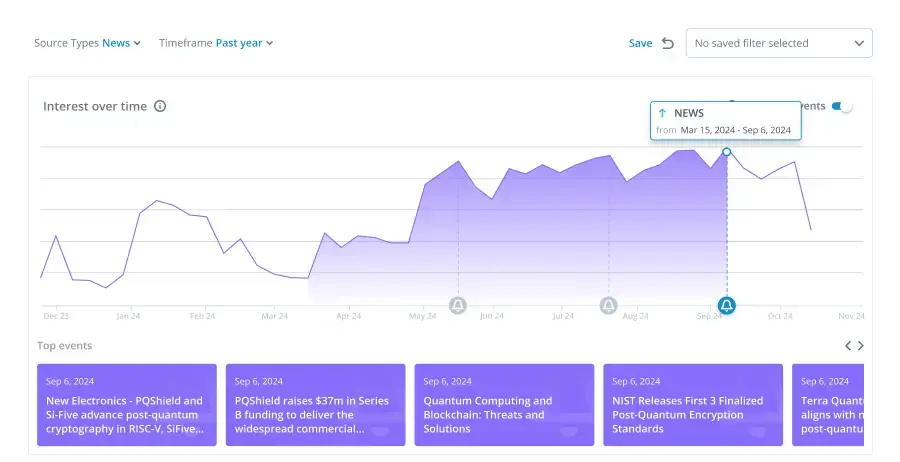Viewport: 900px width, 462px height.
Task: Open the NIST Releases First 3 Finalized card
Action: coord(693,405)
